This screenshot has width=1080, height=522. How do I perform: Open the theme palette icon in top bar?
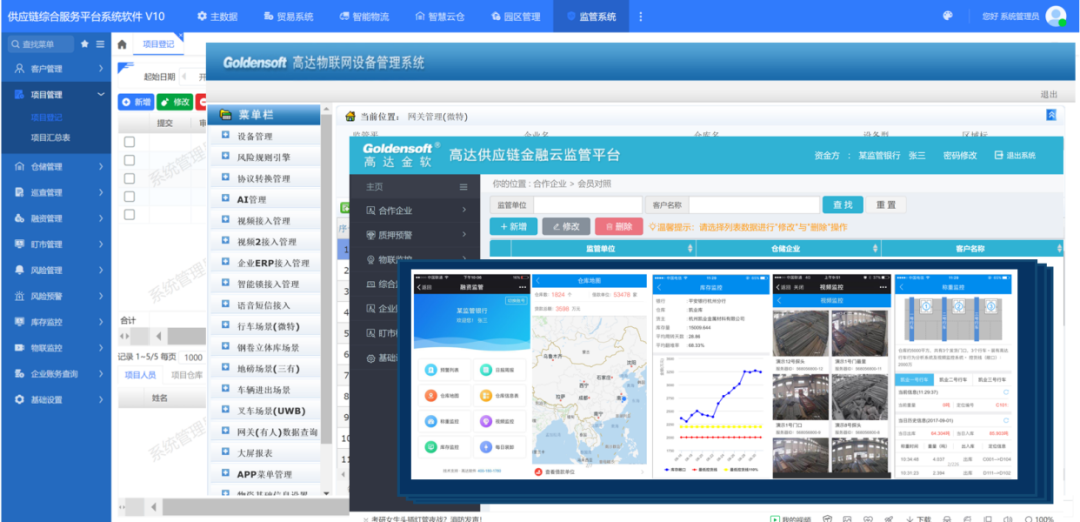tap(947, 16)
